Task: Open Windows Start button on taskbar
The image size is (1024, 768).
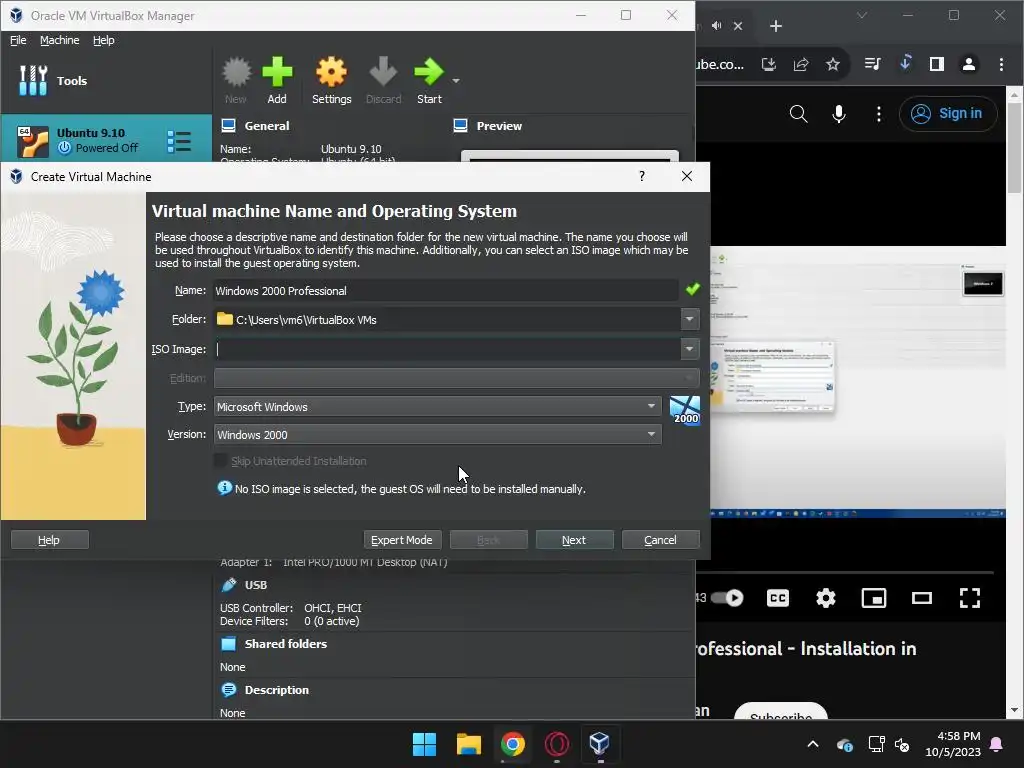Action: click(x=424, y=744)
